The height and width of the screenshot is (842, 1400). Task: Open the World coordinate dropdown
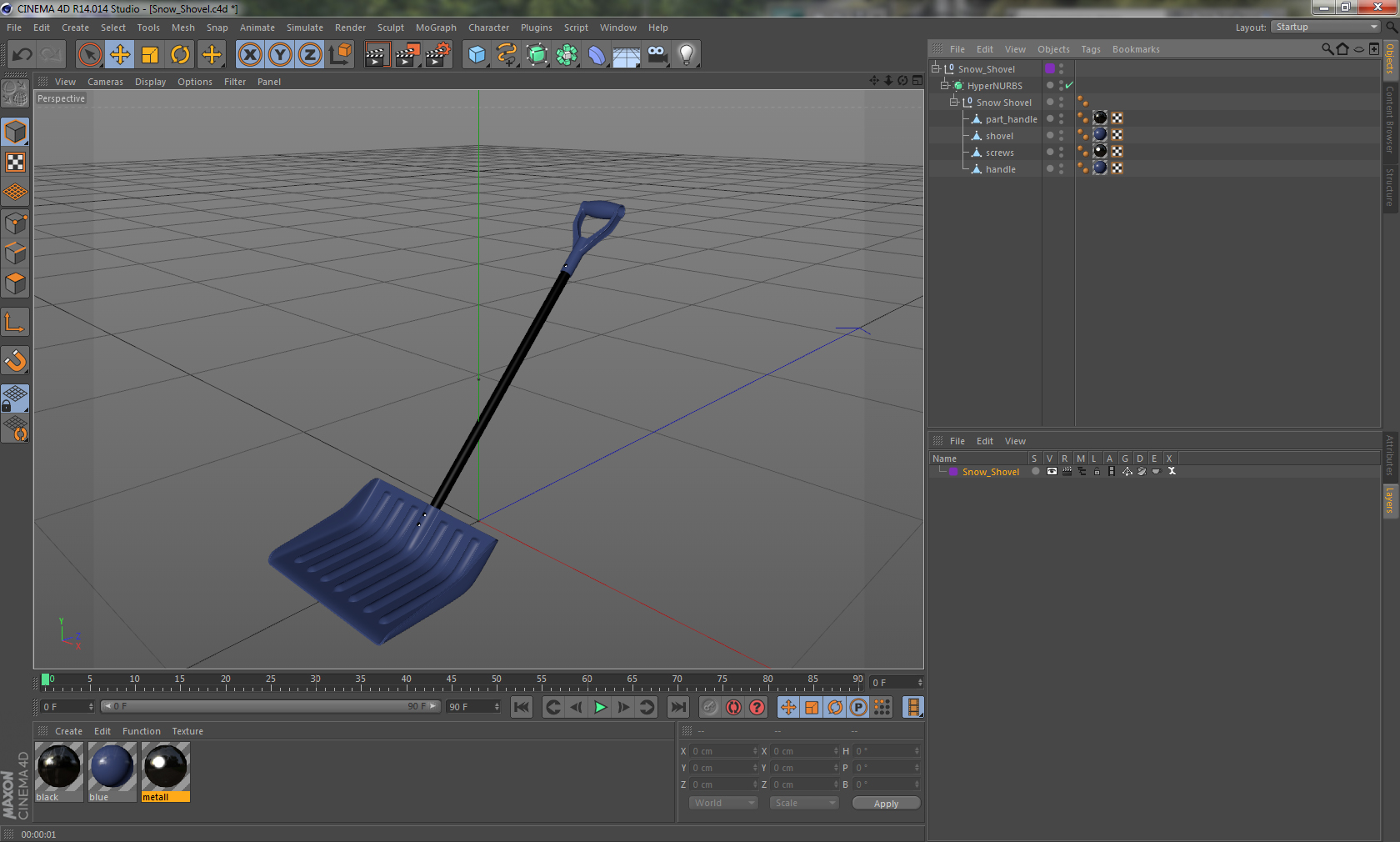(x=723, y=803)
